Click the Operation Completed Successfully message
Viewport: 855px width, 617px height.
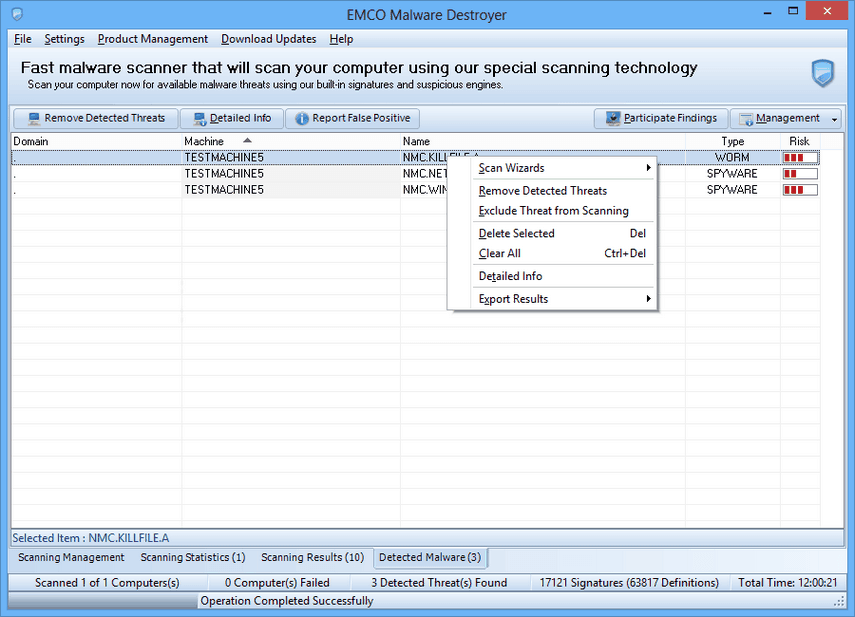click(287, 601)
